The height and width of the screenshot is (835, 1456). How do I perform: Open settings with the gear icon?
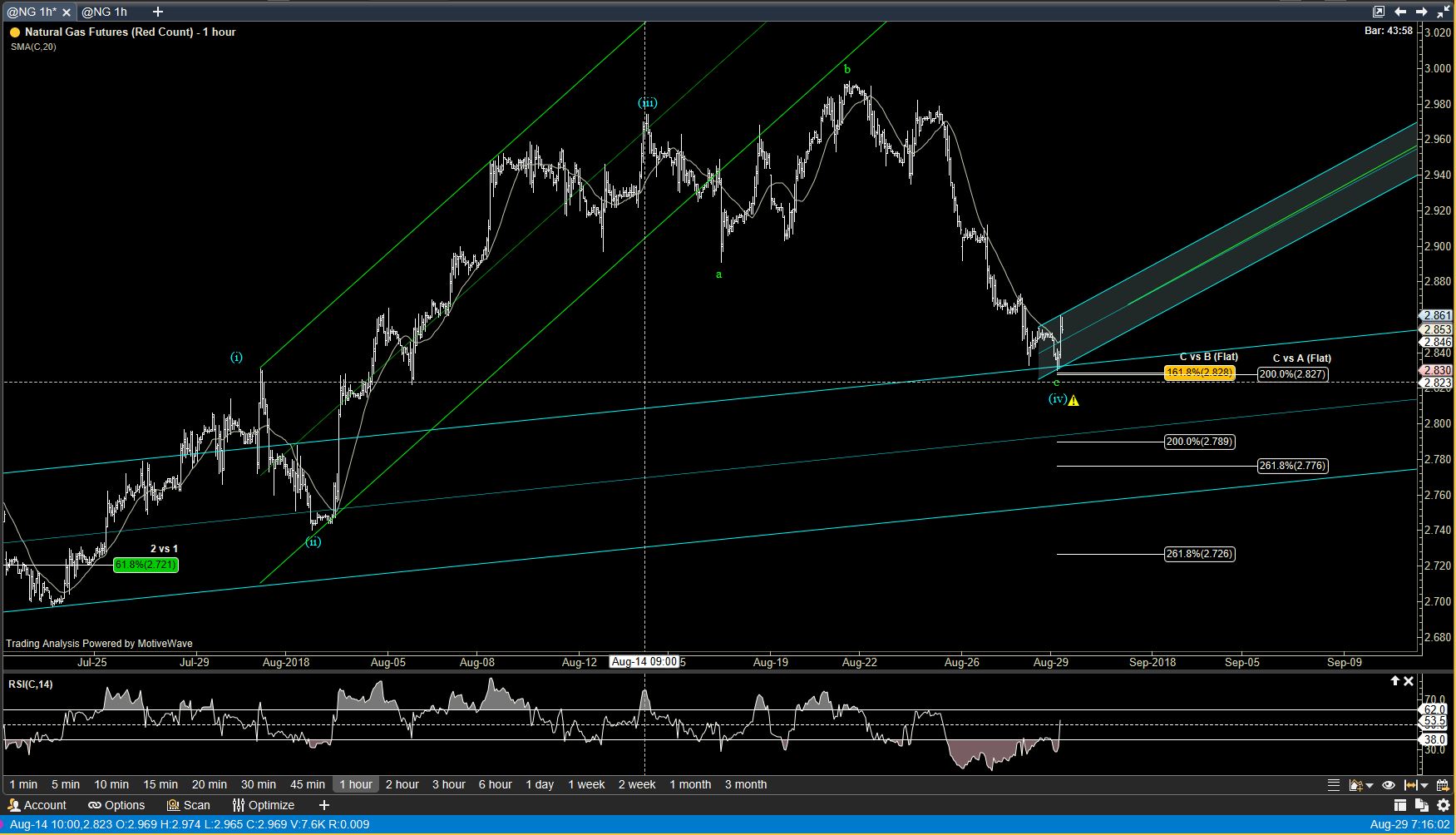click(x=1443, y=805)
